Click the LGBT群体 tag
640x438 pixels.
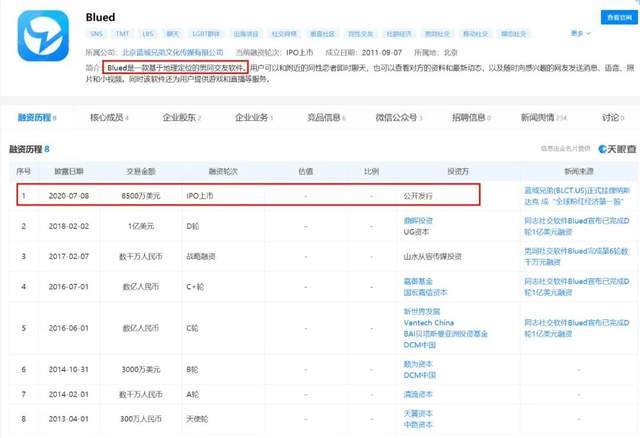pyautogui.click(x=206, y=34)
